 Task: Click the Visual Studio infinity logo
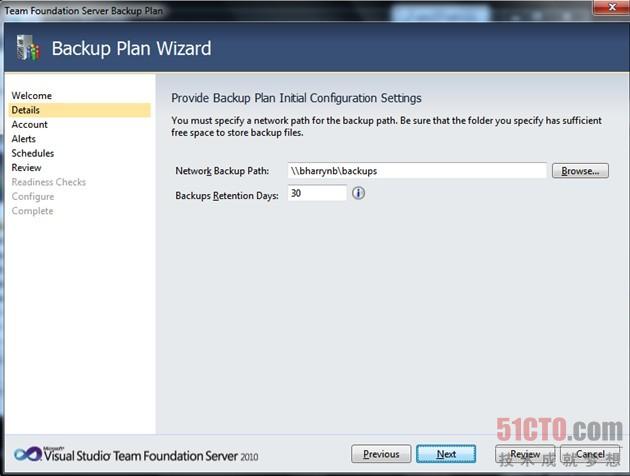pyautogui.click(x=28, y=454)
